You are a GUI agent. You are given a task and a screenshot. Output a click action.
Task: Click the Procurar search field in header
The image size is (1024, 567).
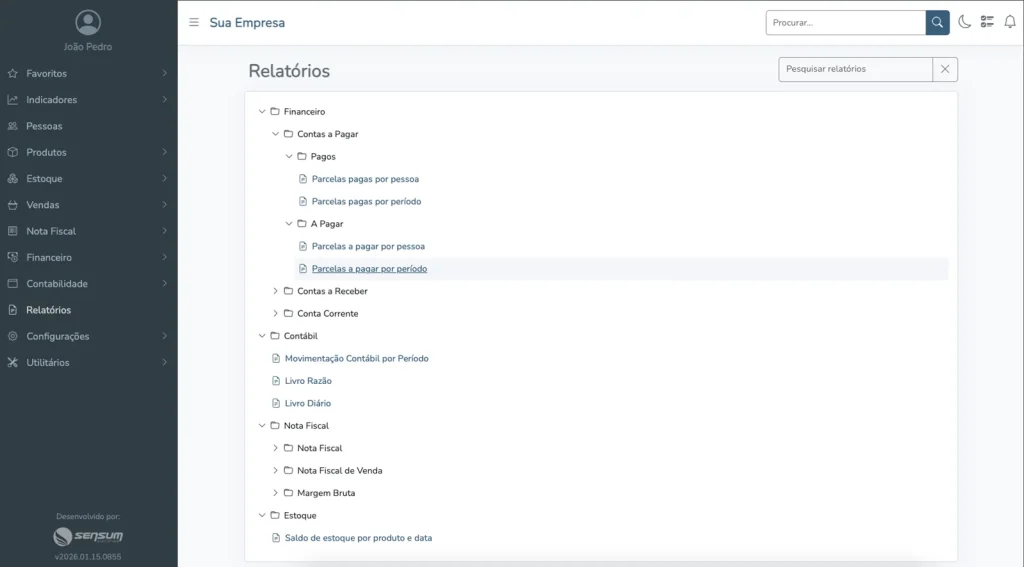tap(845, 22)
